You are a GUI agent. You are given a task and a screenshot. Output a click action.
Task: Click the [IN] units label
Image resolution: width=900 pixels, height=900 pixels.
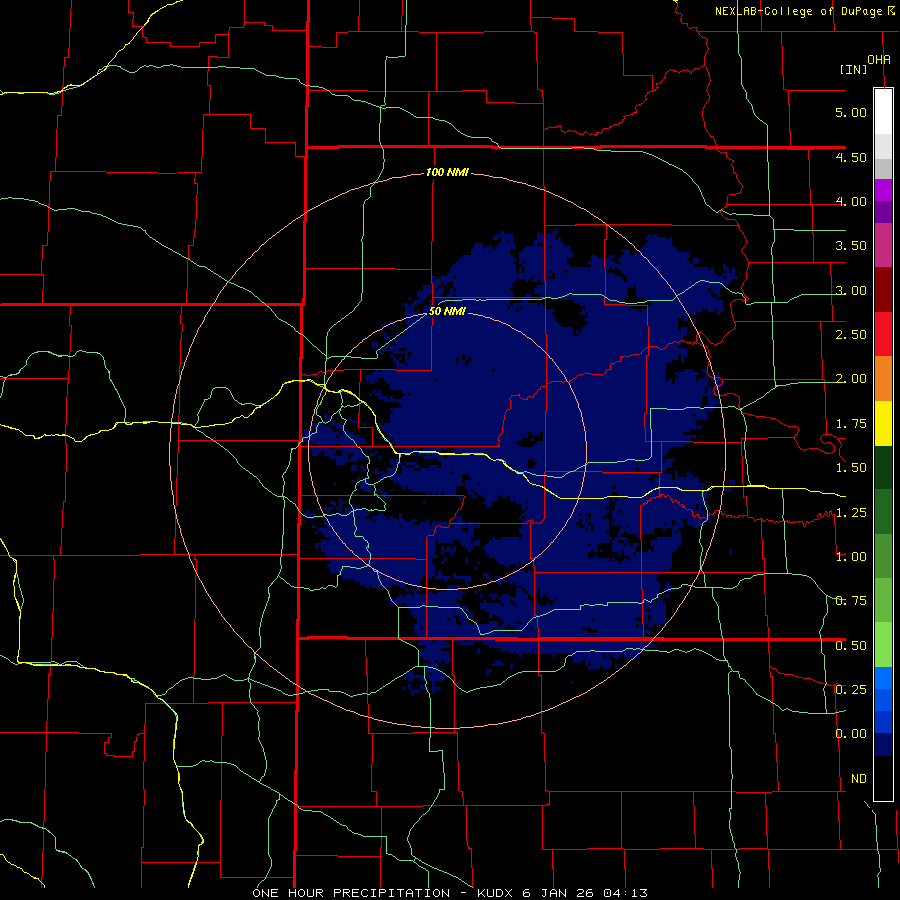tap(854, 69)
